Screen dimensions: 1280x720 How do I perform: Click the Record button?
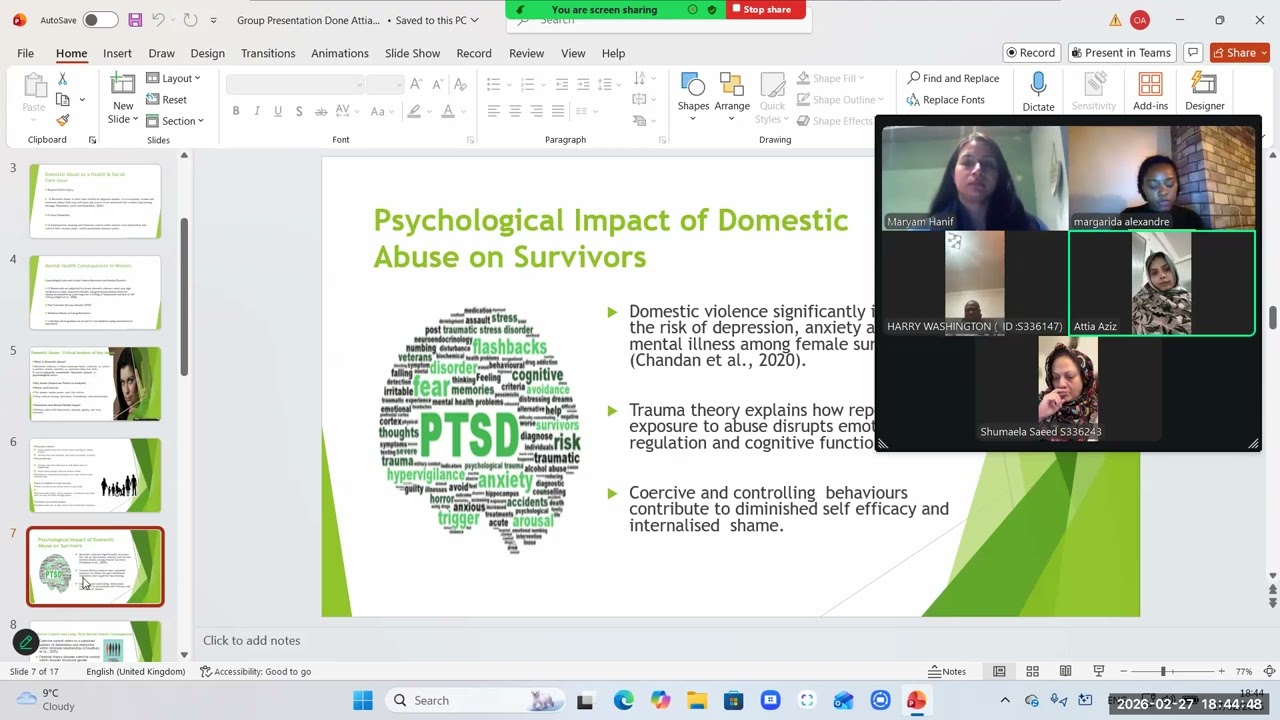point(1030,53)
